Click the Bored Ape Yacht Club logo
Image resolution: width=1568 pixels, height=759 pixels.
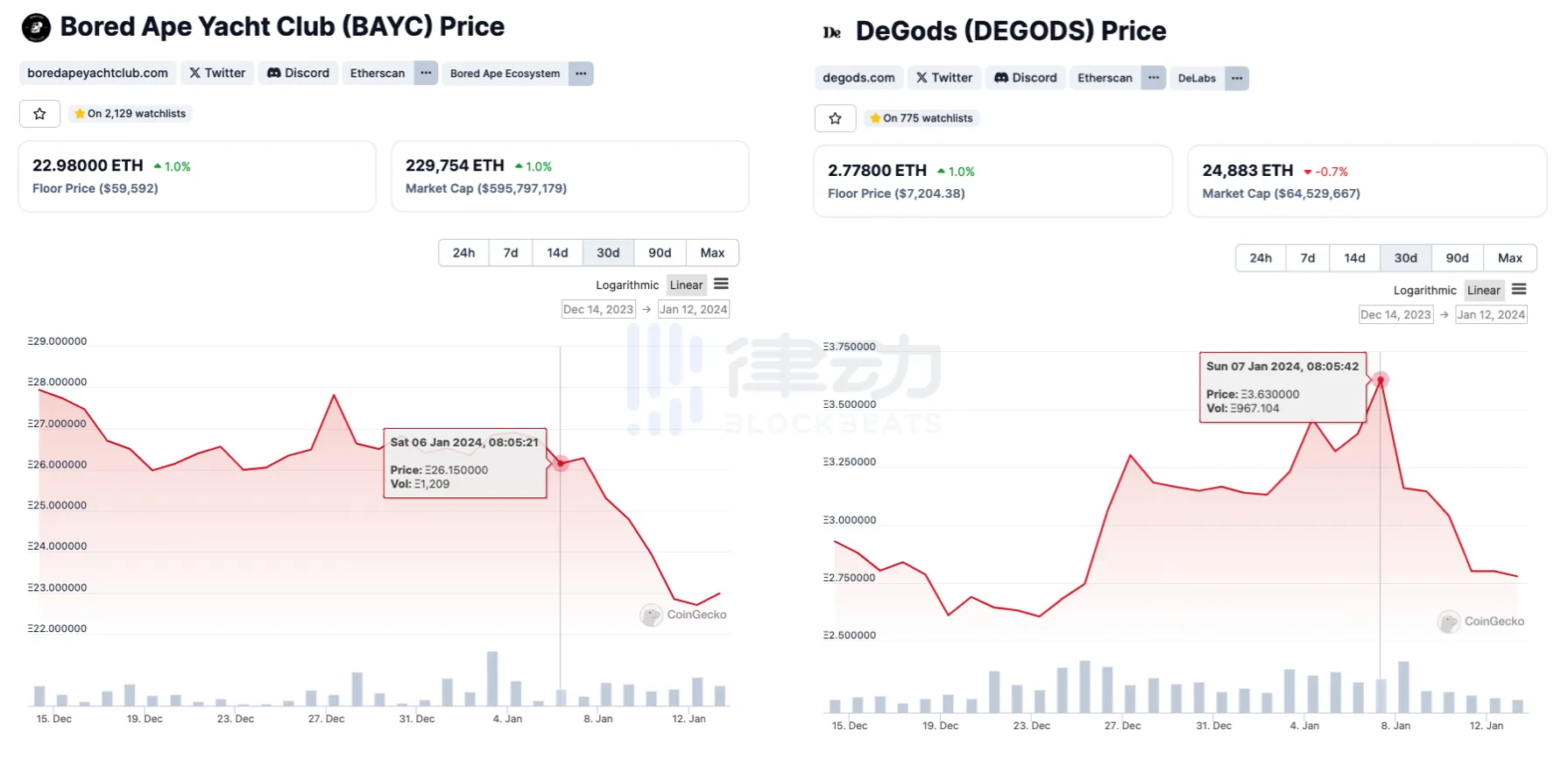[36, 27]
